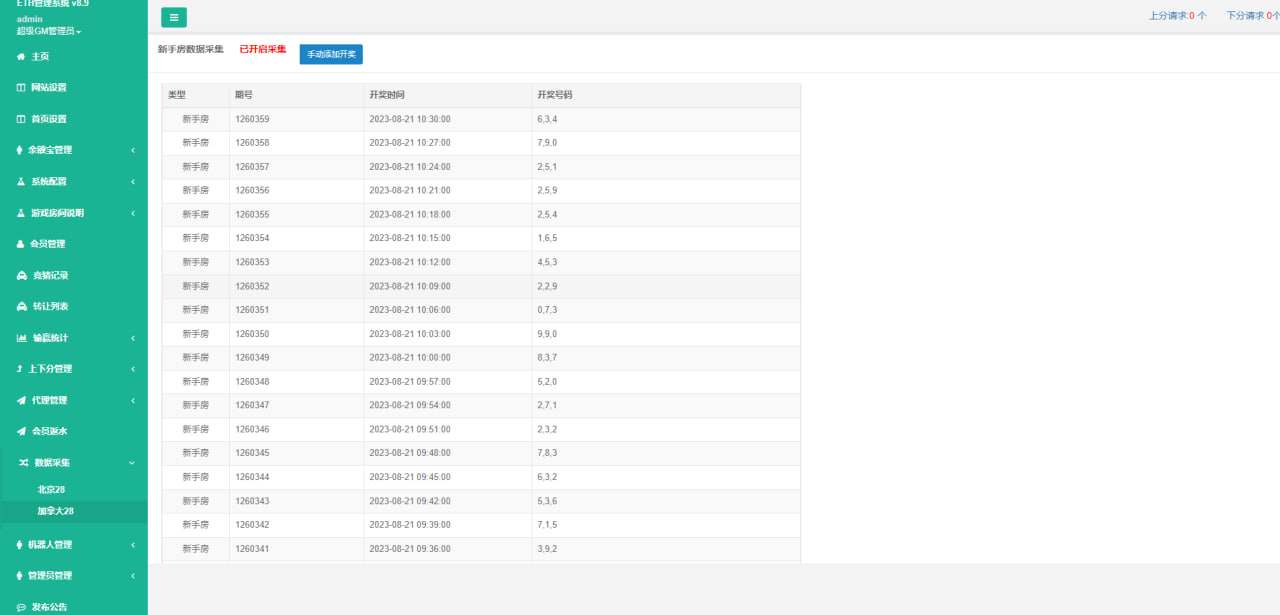Click the winning numbers 5,2,0
This screenshot has width=1280, height=615.
[x=547, y=382]
